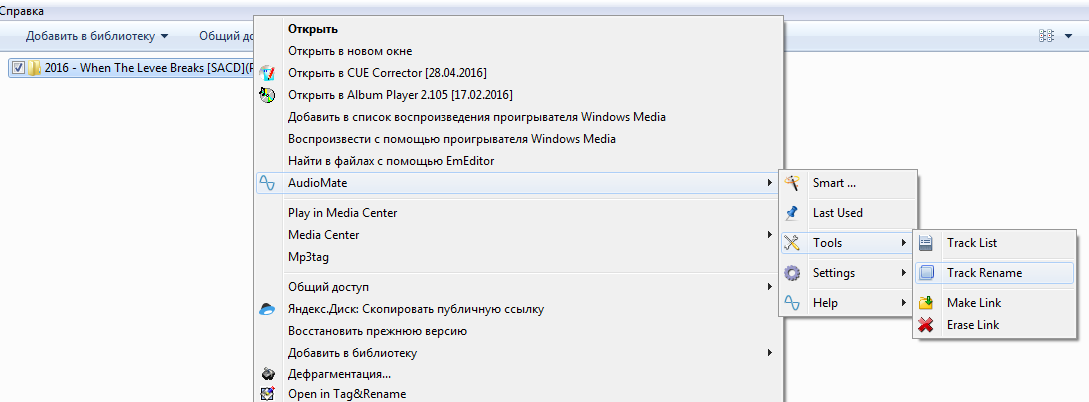Click the Last Used pin icon
Screen dimensions: 1089x402
[793, 213]
